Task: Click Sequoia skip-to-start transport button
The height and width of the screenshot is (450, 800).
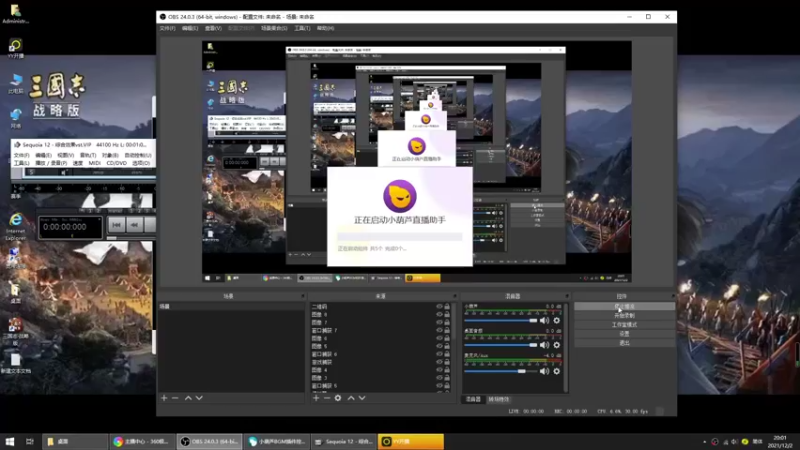Action: pos(116,224)
